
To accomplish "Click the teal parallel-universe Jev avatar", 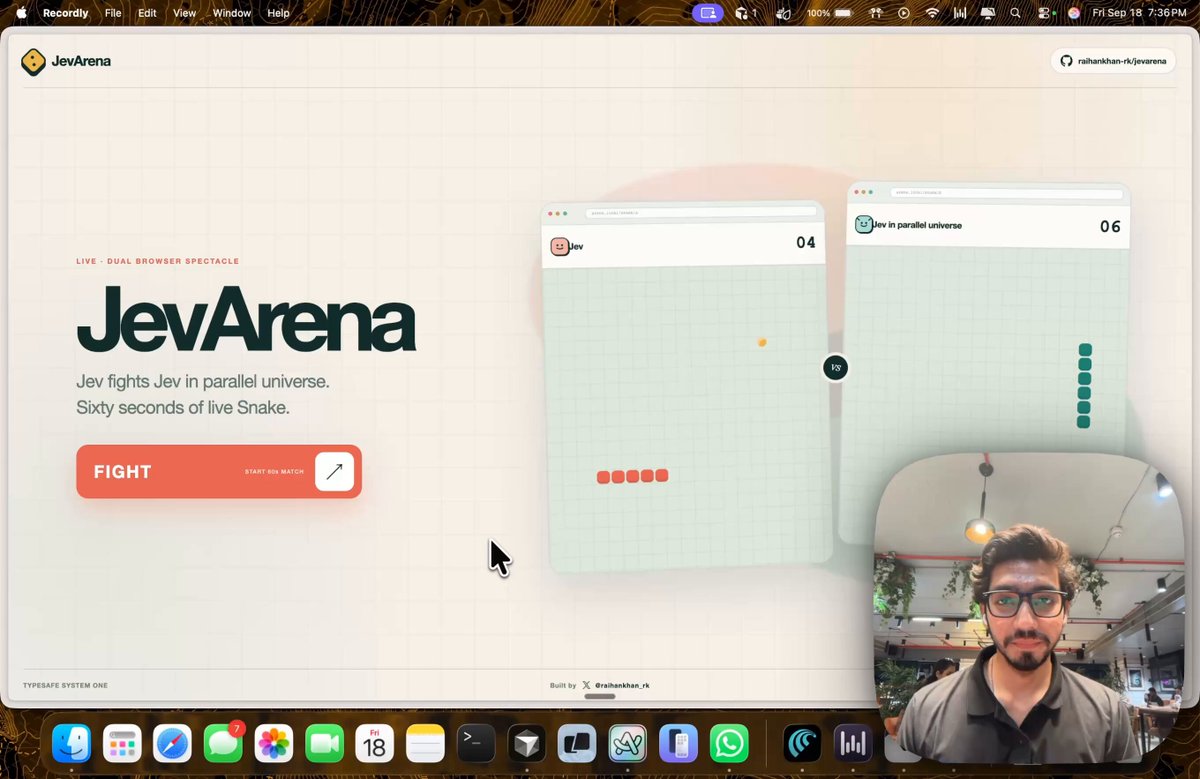I will 863,225.
